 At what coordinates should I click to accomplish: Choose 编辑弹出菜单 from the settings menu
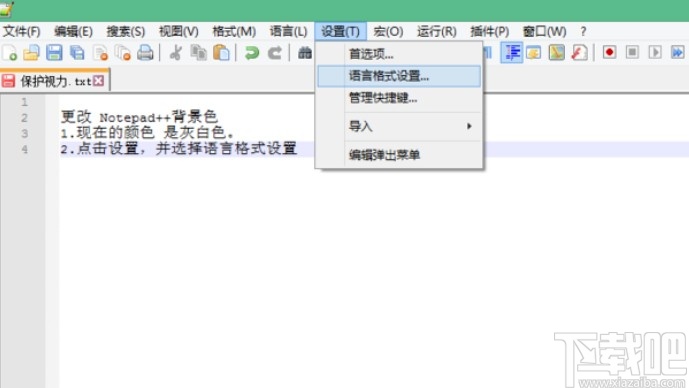click(x=399, y=155)
